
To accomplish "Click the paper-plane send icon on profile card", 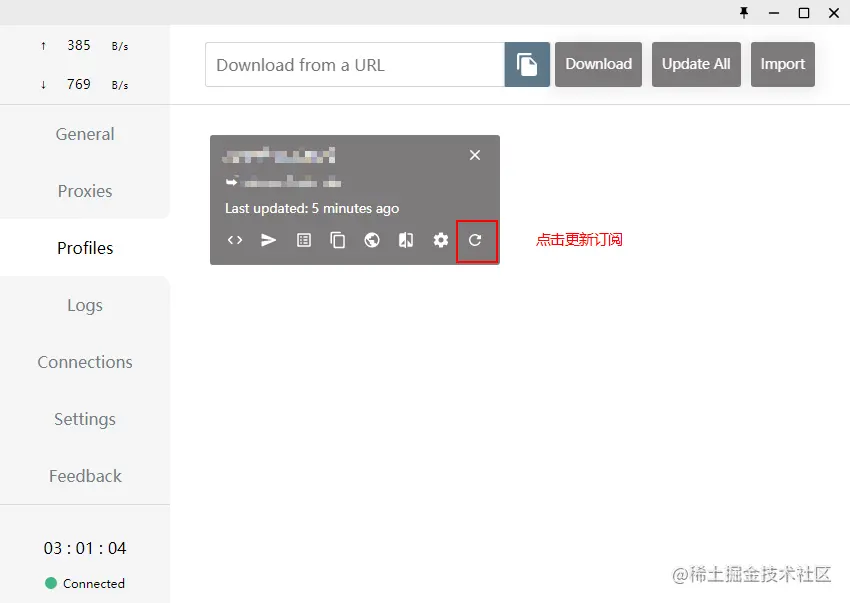I will click(x=268, y=240).
